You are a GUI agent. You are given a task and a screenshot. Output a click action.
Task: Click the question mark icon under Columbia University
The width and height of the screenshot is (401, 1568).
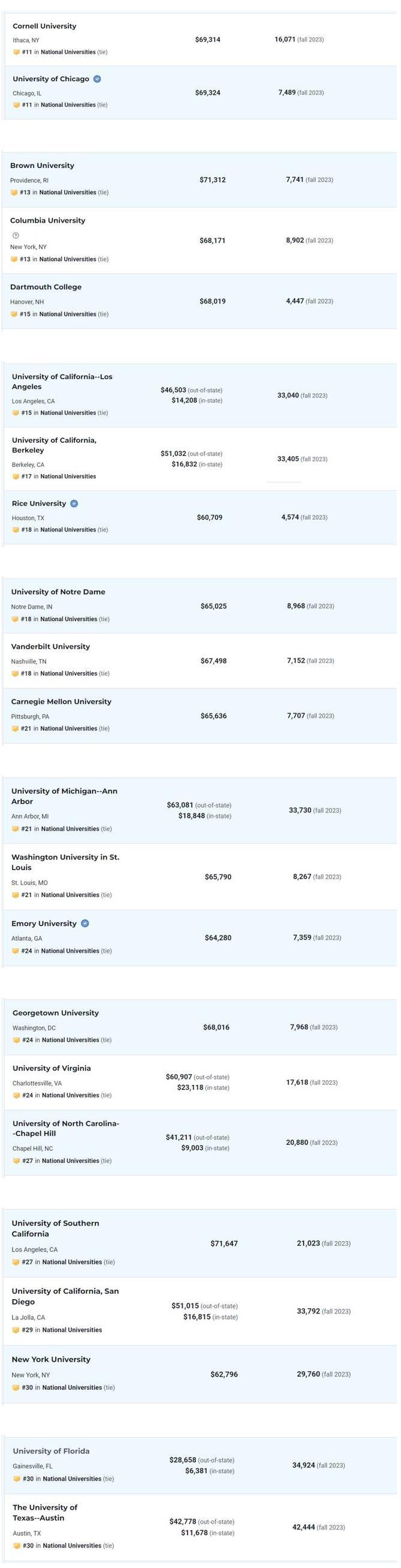16,236
